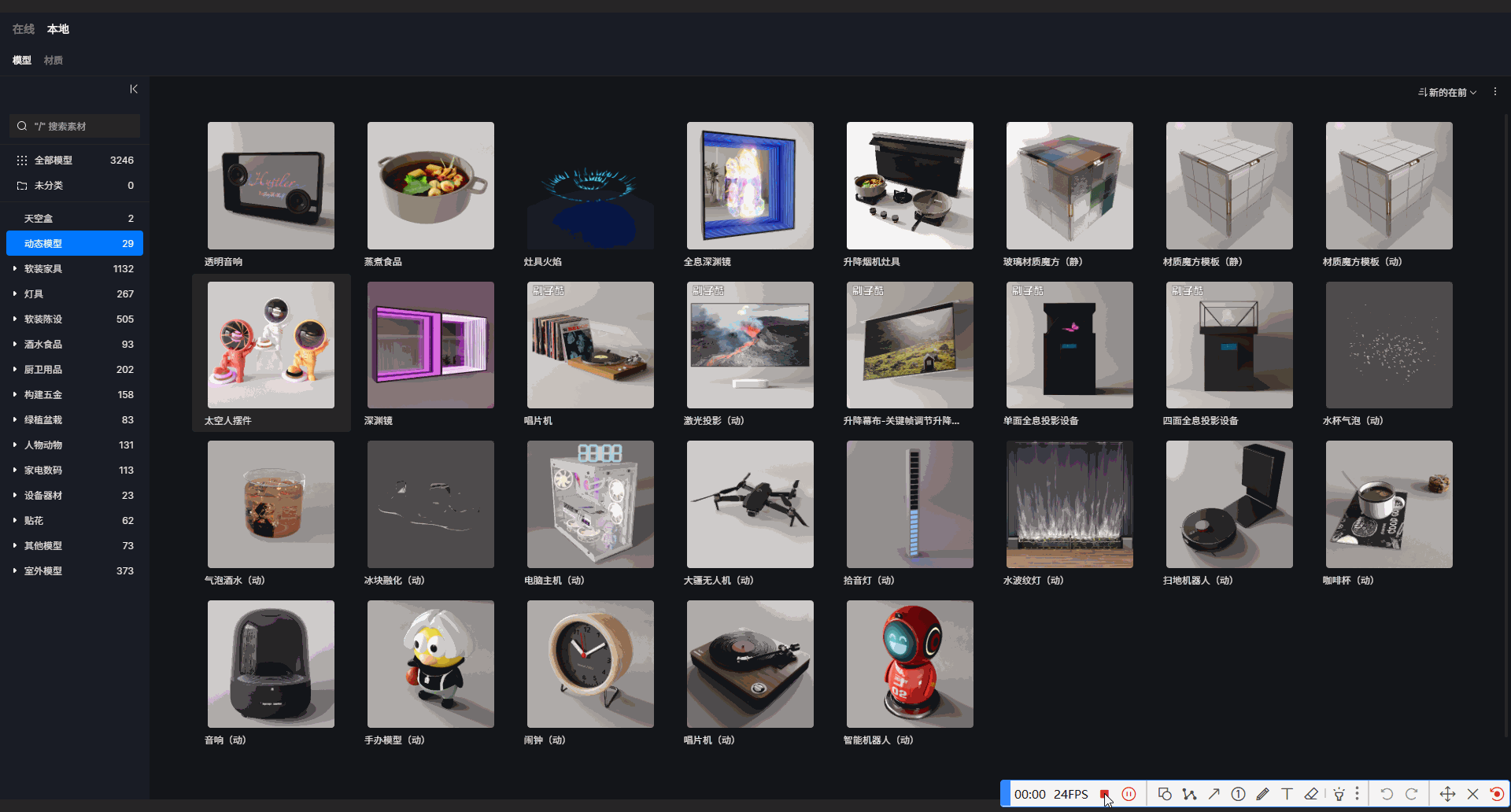
Task: Click the move recording toolbar icon
Action: (1447, 794)
